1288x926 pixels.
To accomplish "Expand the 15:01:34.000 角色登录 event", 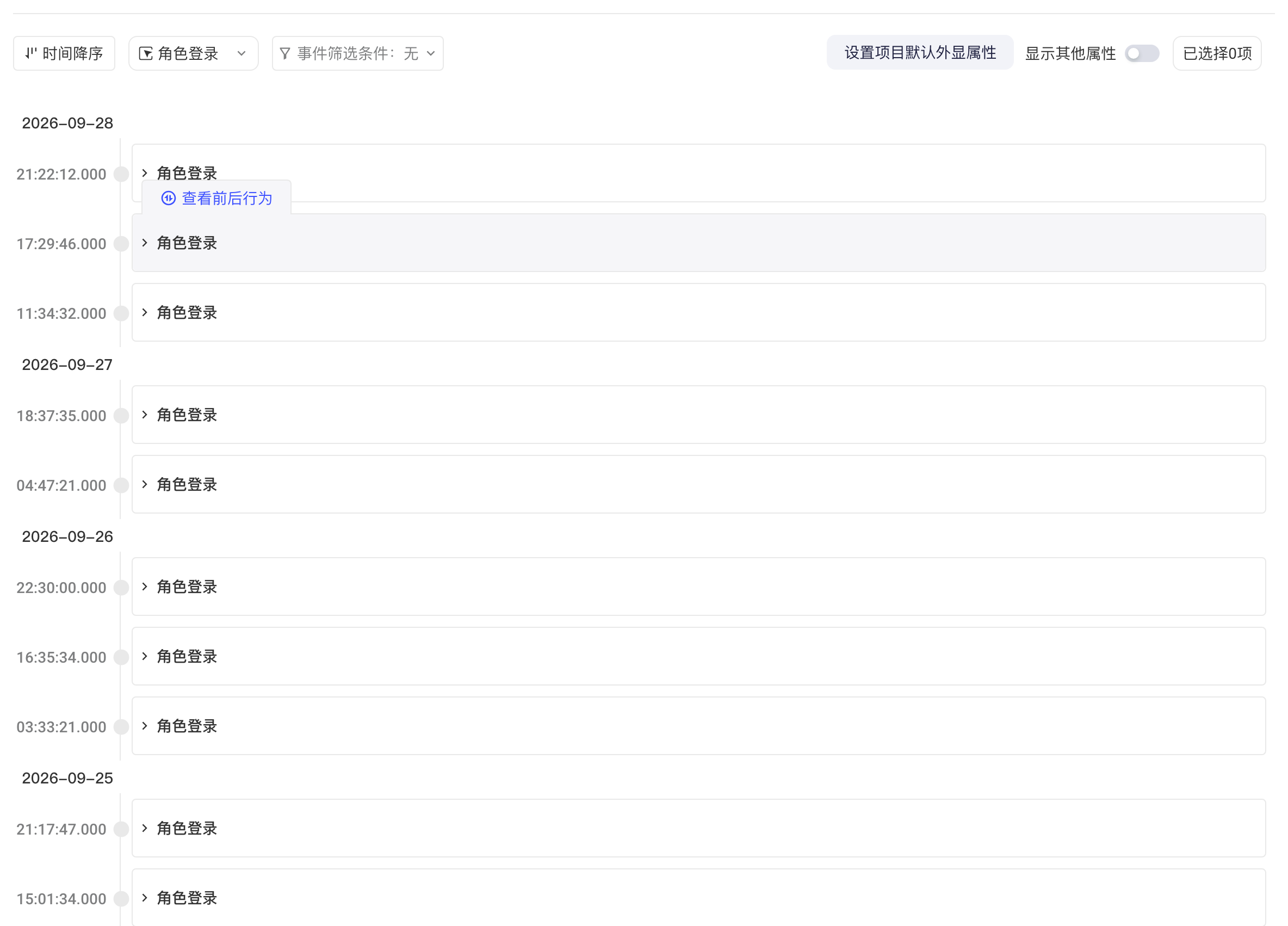I will [144, 898].
